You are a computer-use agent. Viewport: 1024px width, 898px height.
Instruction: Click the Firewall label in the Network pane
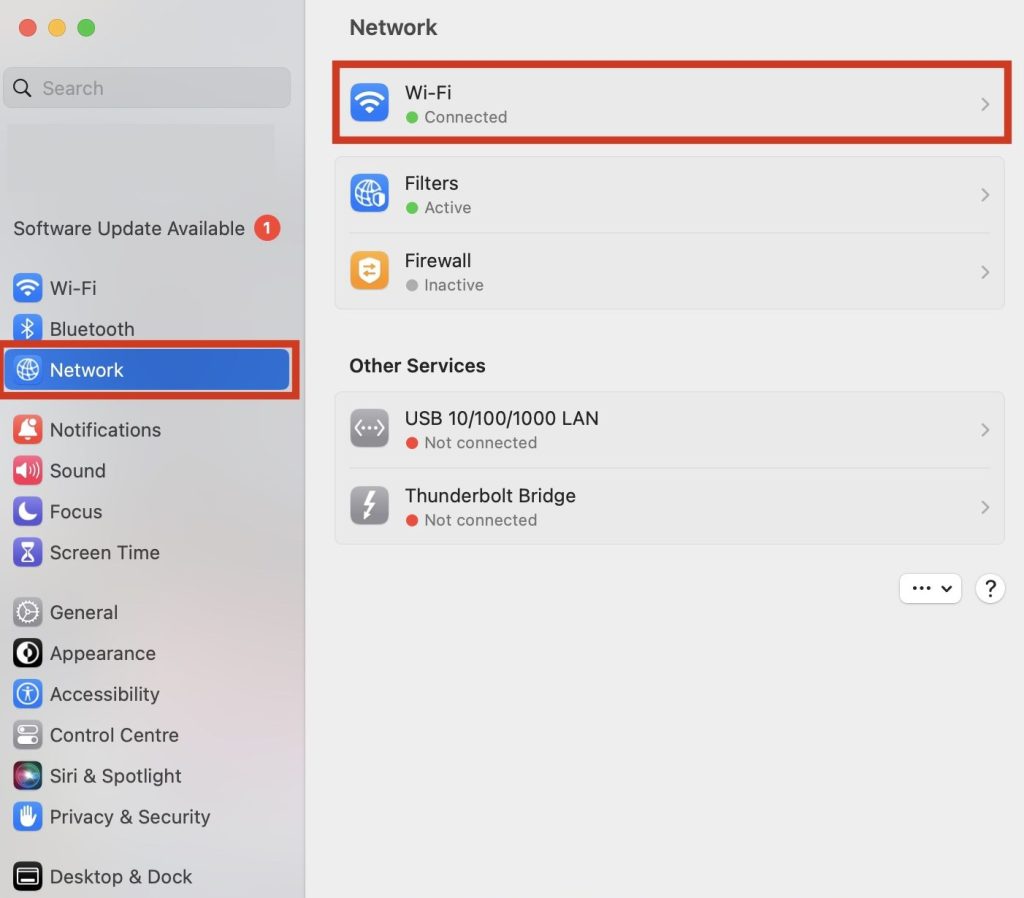point(438,261)
